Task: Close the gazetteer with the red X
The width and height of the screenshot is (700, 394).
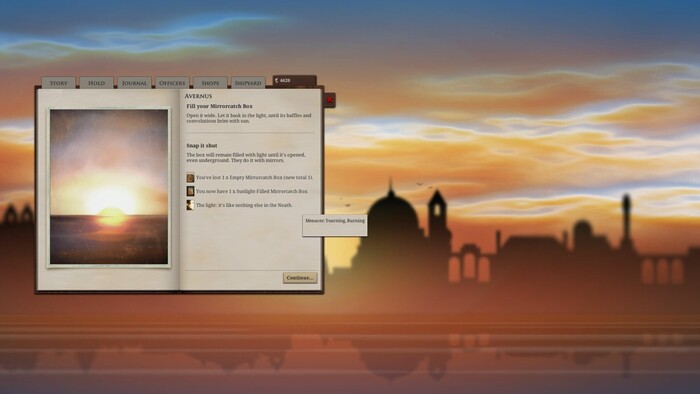Action: click(329, 100)
